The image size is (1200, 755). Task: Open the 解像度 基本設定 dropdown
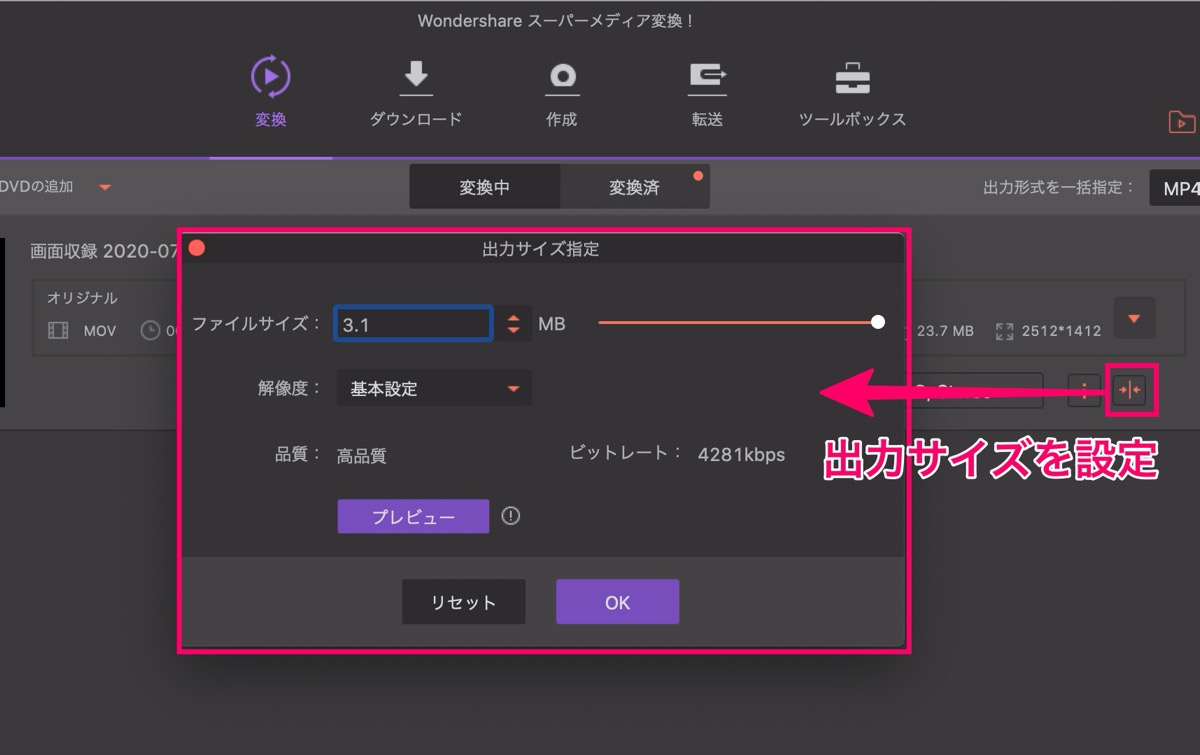434,388
